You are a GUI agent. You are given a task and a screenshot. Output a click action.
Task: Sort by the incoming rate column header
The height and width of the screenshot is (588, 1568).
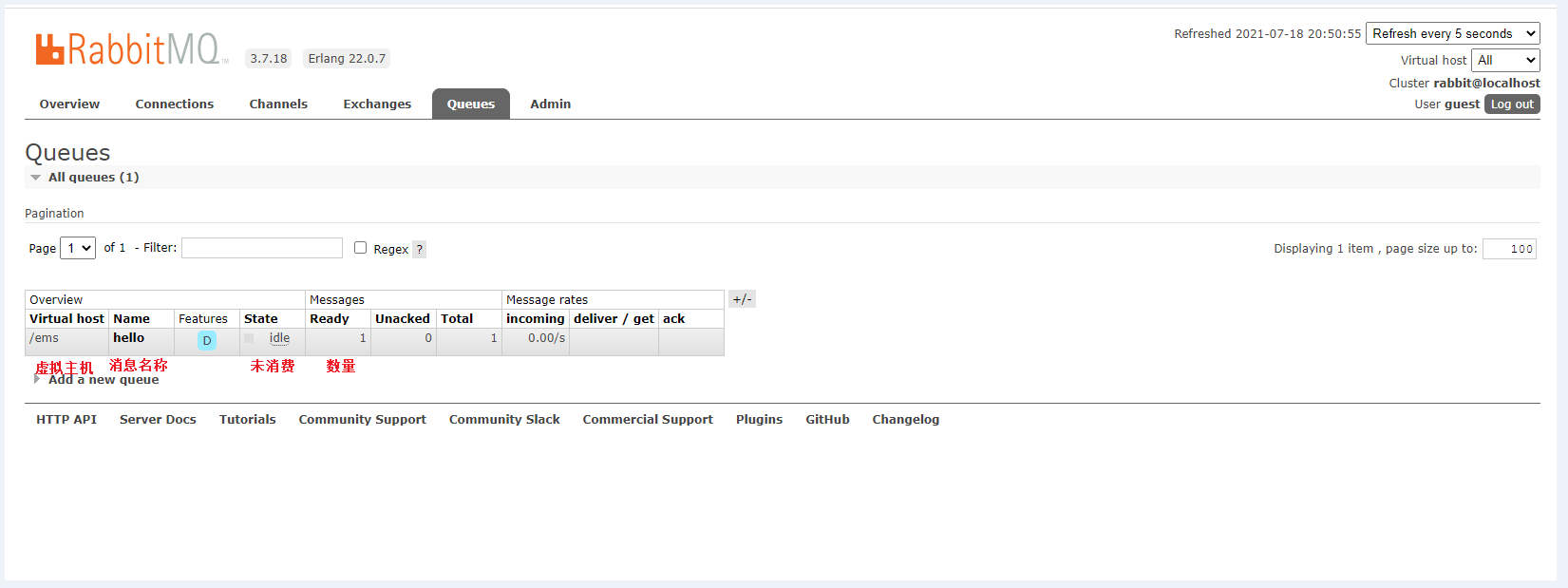point(536,319)
